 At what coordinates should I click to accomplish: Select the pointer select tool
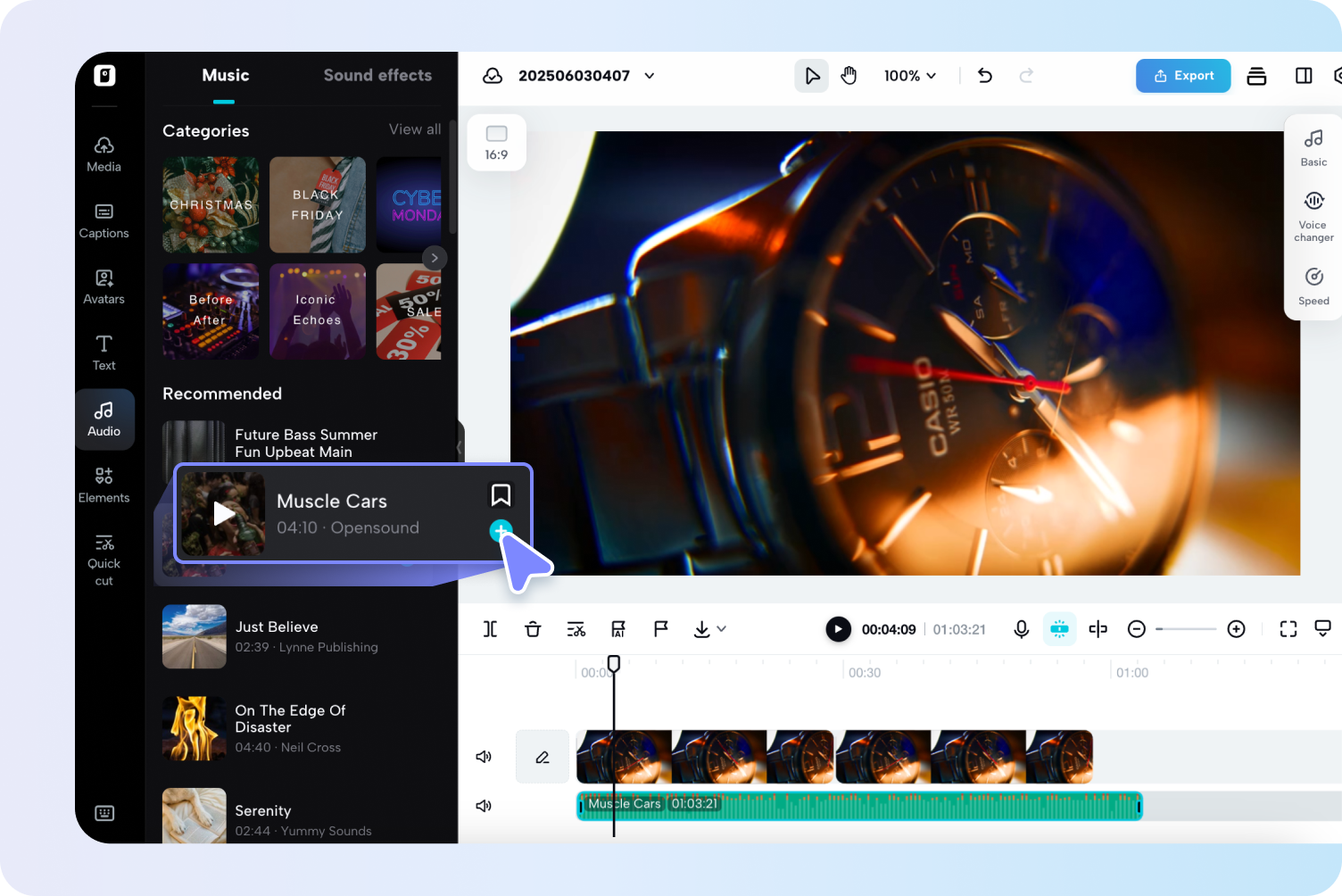pyautogui.click(x=812, y=76)
